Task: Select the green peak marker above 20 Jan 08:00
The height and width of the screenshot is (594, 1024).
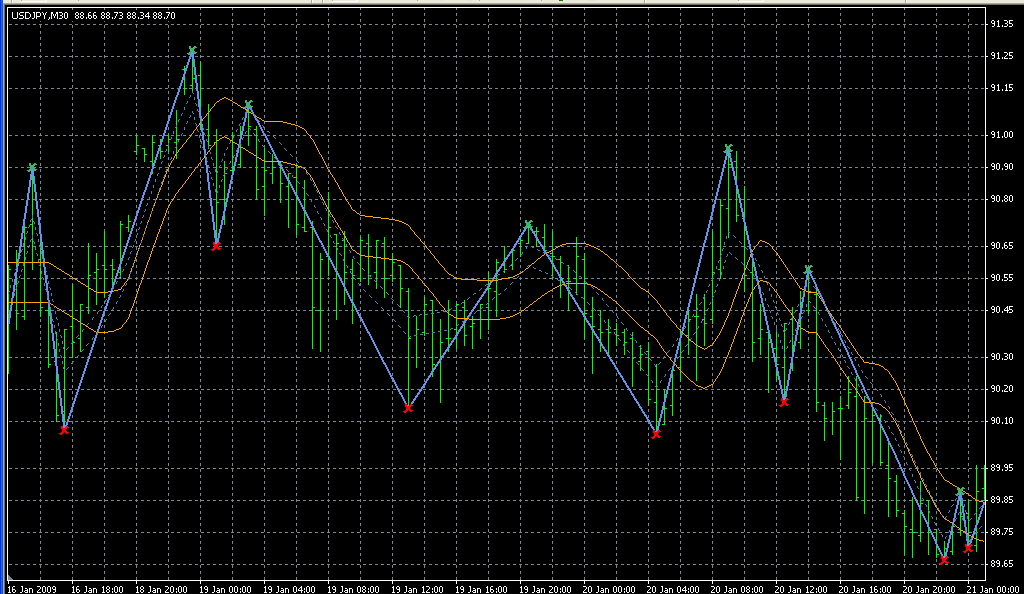Action: point(728,149)
